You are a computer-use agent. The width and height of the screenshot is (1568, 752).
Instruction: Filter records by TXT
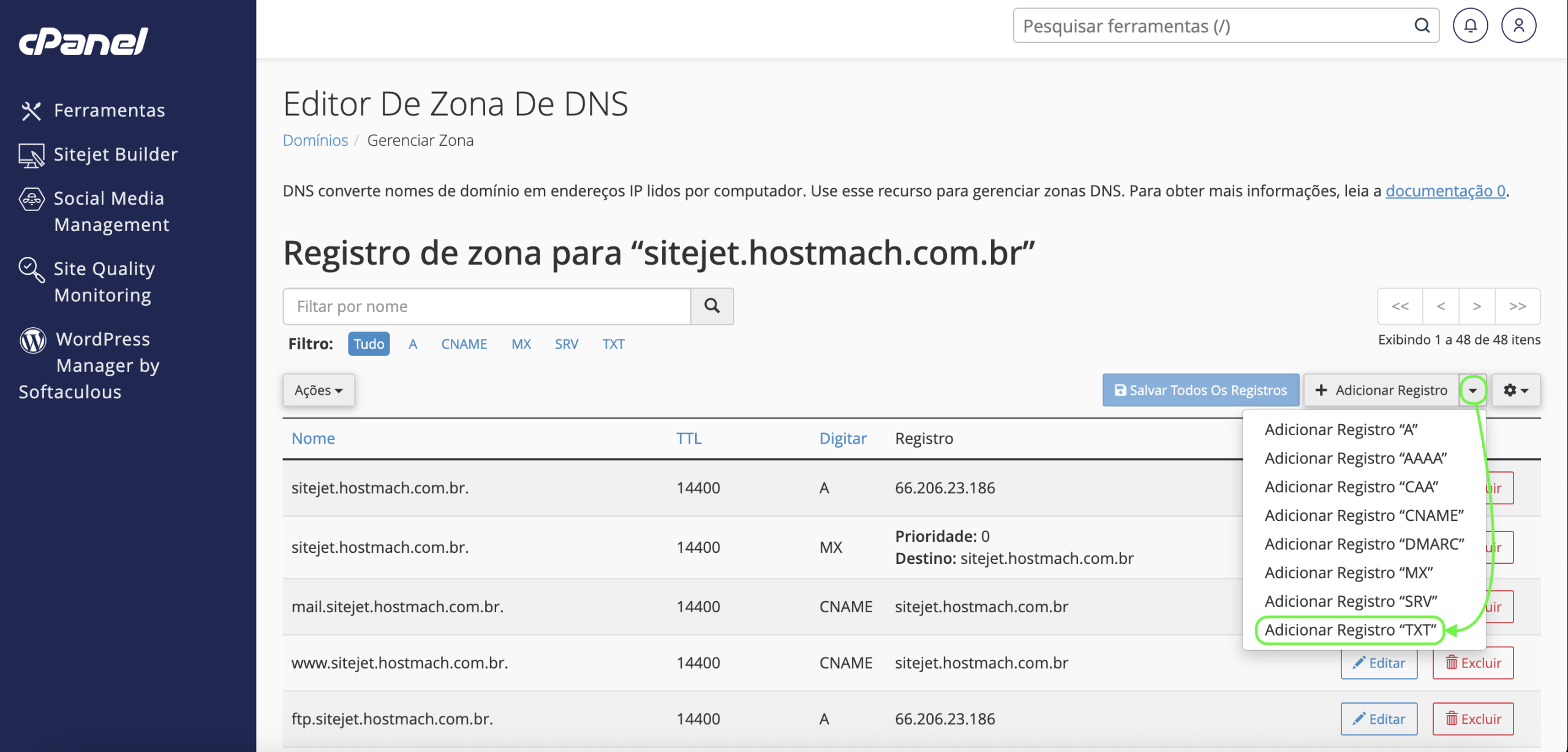tap(613, 344)
